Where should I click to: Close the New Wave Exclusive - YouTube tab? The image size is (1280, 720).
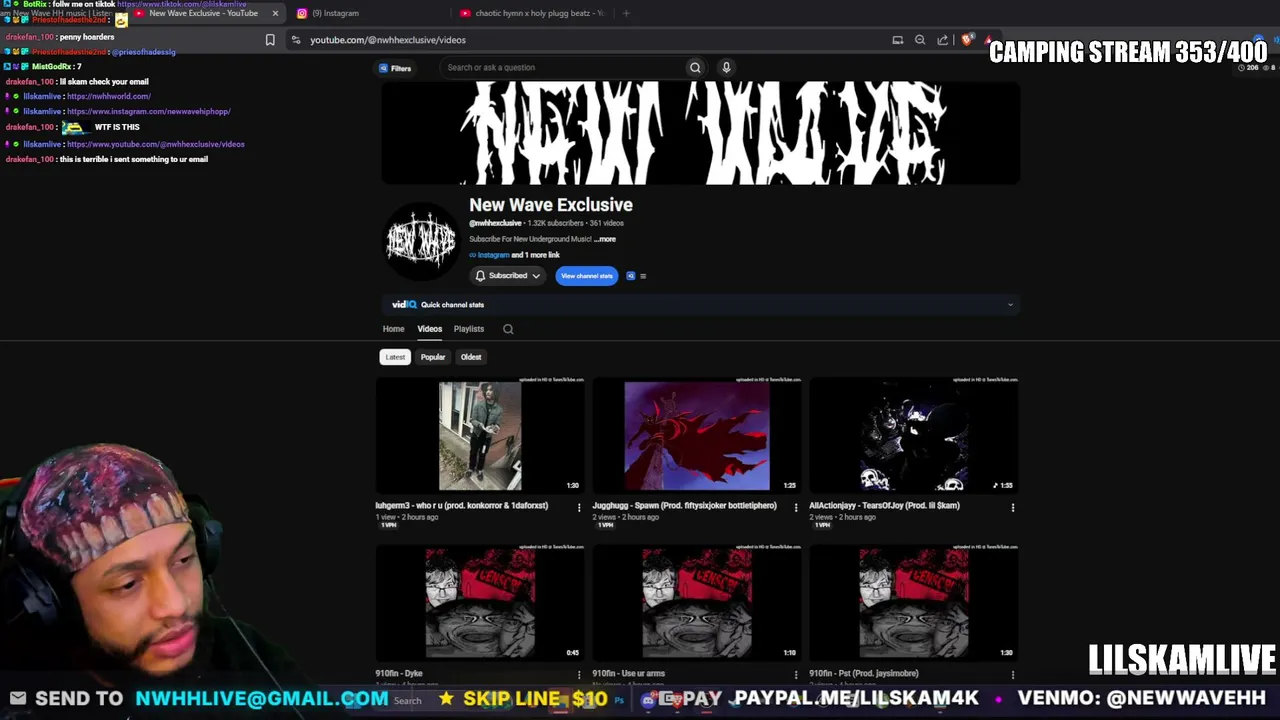[275, 13]
